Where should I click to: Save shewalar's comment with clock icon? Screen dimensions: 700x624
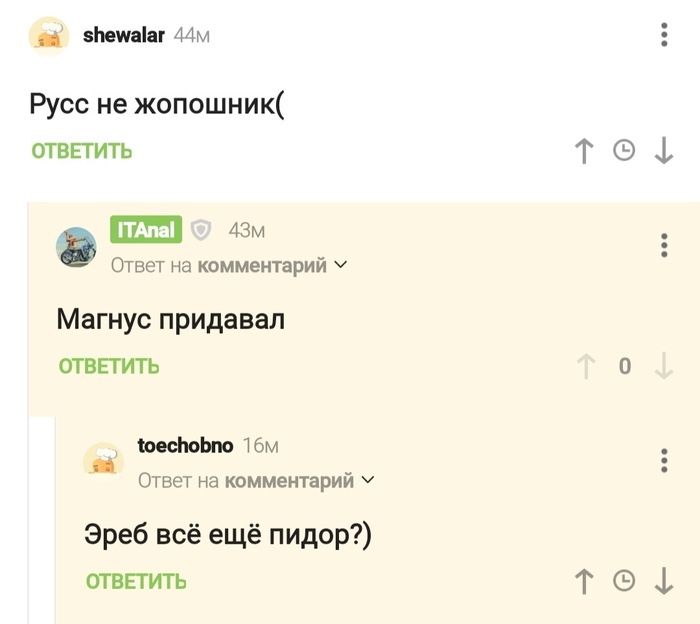pos(624,151)
